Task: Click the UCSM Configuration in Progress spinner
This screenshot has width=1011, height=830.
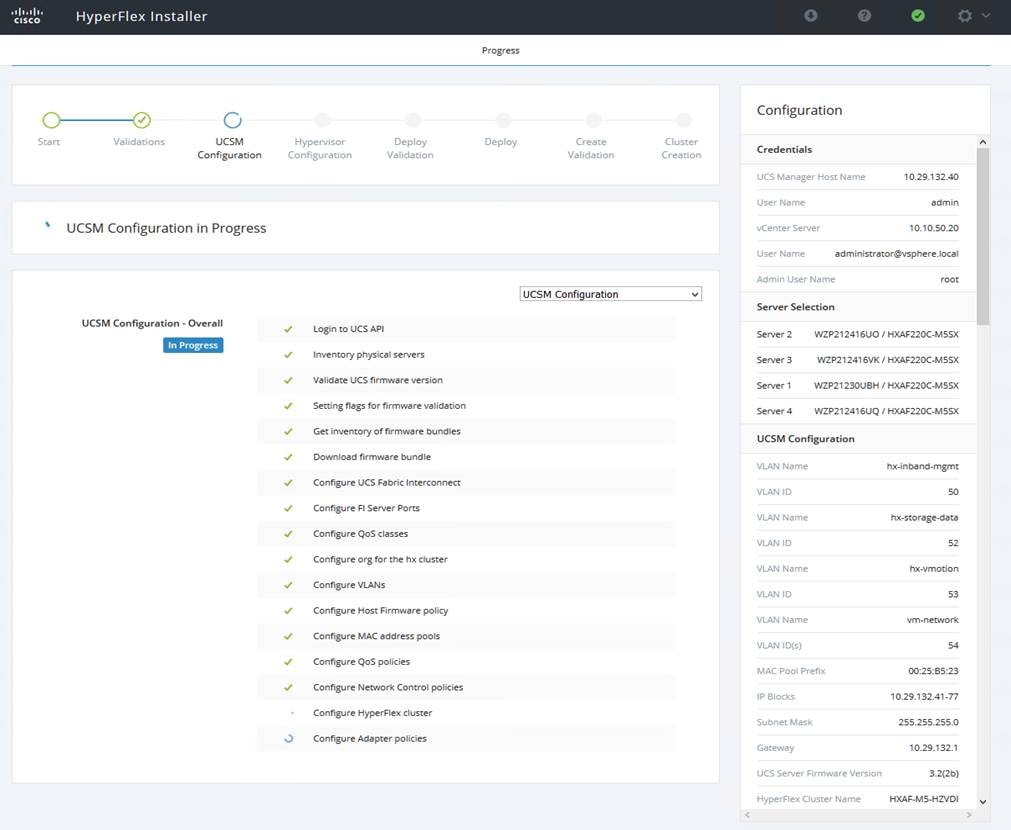Action: (x=47, y=225)
